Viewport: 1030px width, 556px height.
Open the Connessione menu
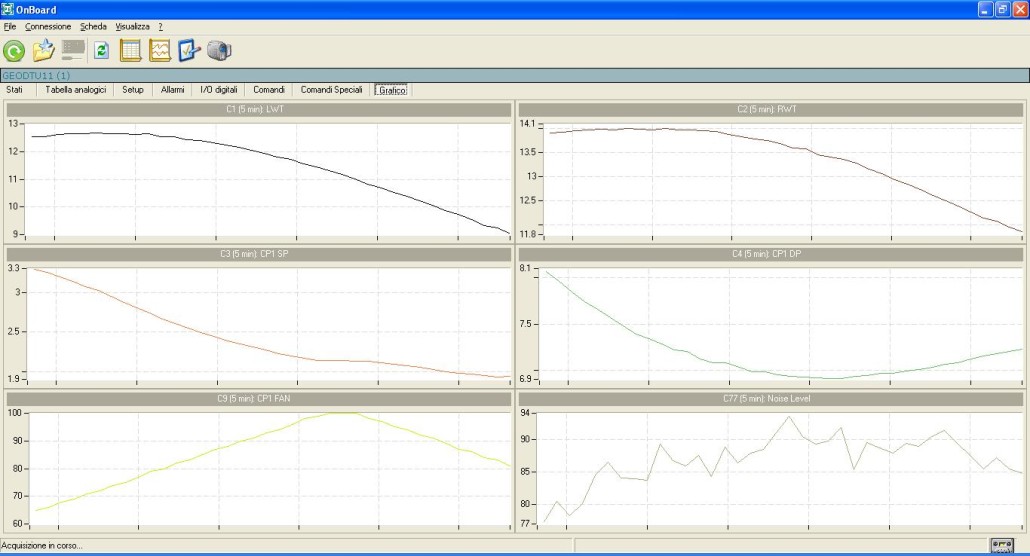coord(48,26)
